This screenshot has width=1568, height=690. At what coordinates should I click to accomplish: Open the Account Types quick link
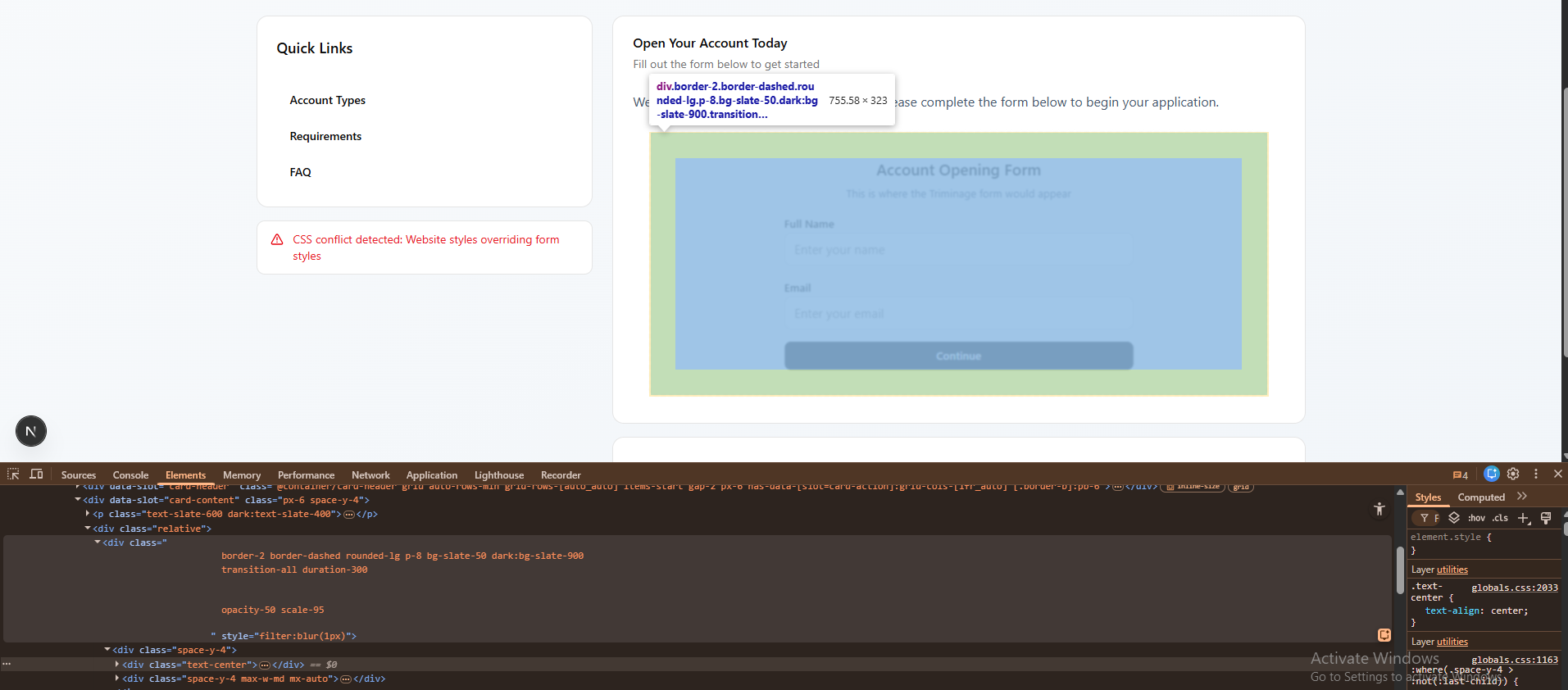coord(327,100)
